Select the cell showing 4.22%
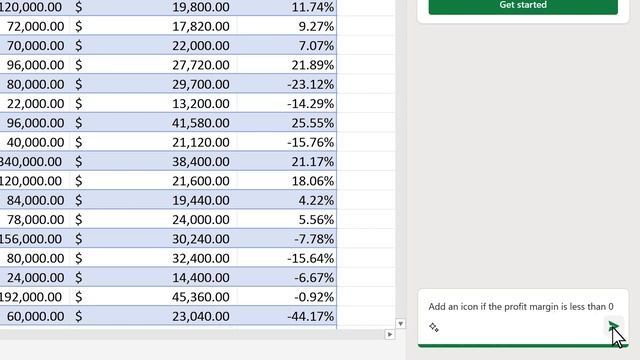640x360 pixels. [287, 200]
